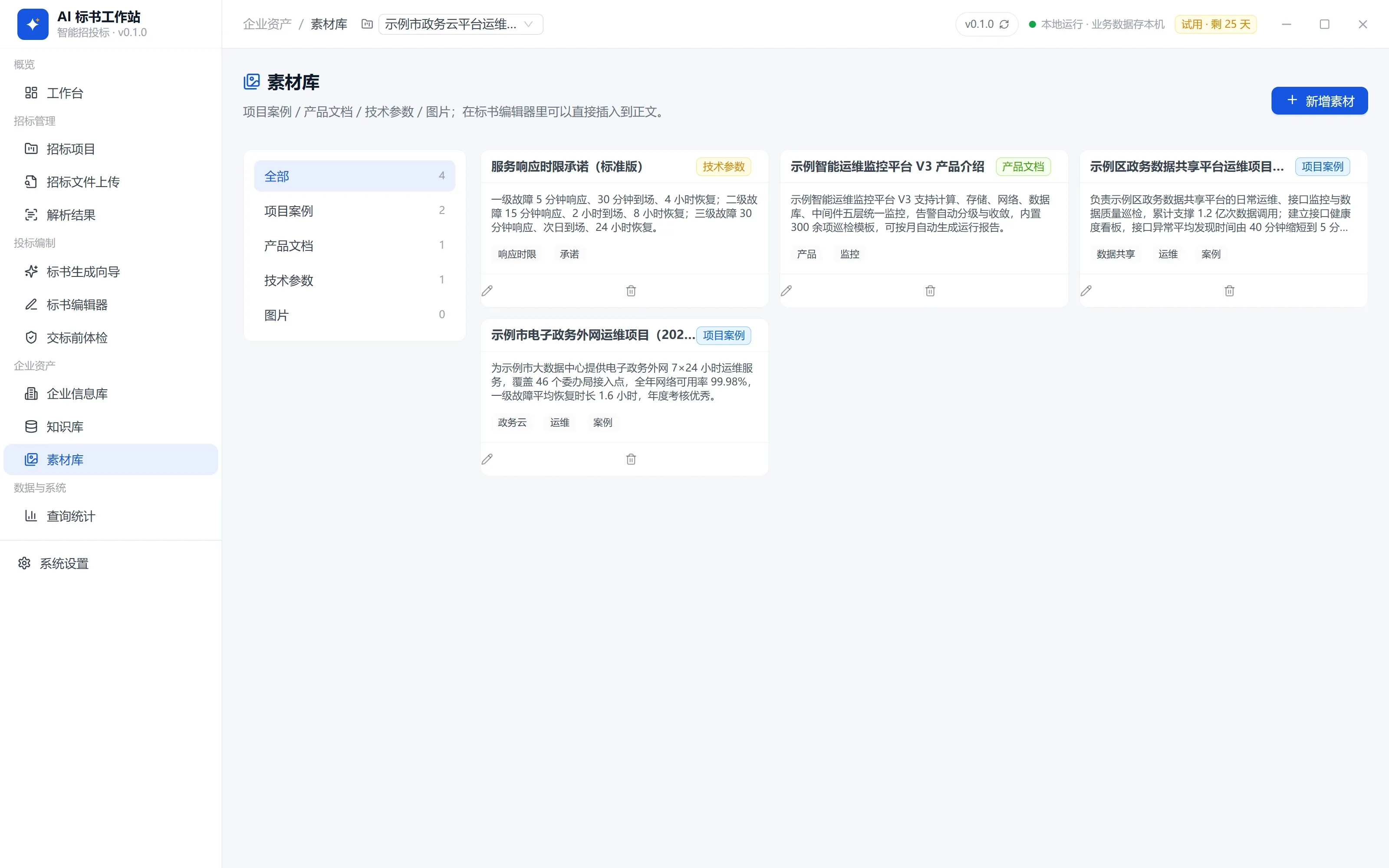Click 企业资产 breadcrumb link
The image size is (1389, 868).
pos(267,24)
